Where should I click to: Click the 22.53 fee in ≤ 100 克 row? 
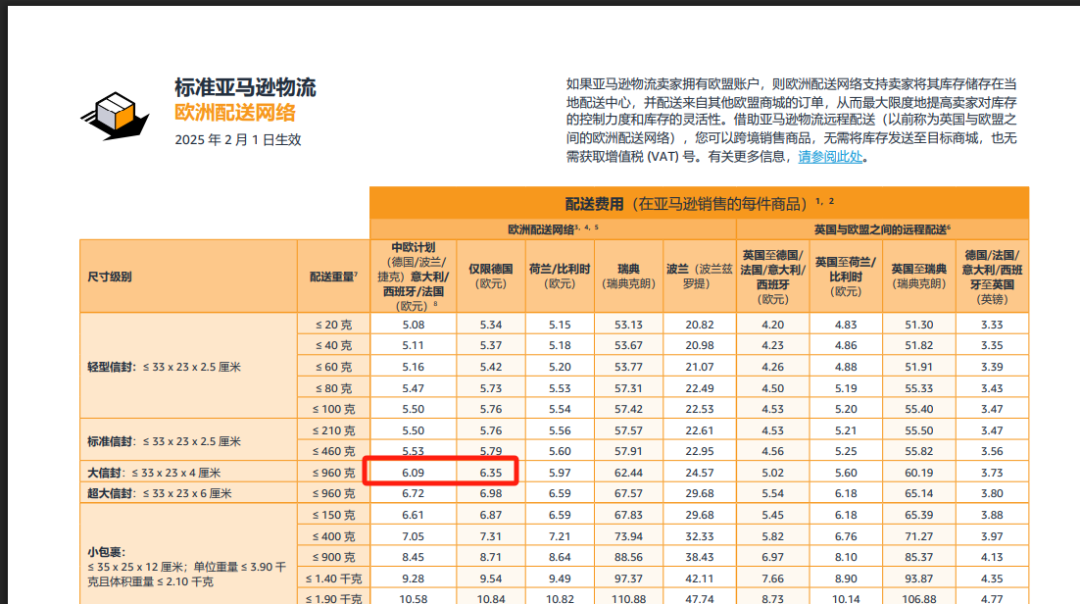(x=699, y=409)
